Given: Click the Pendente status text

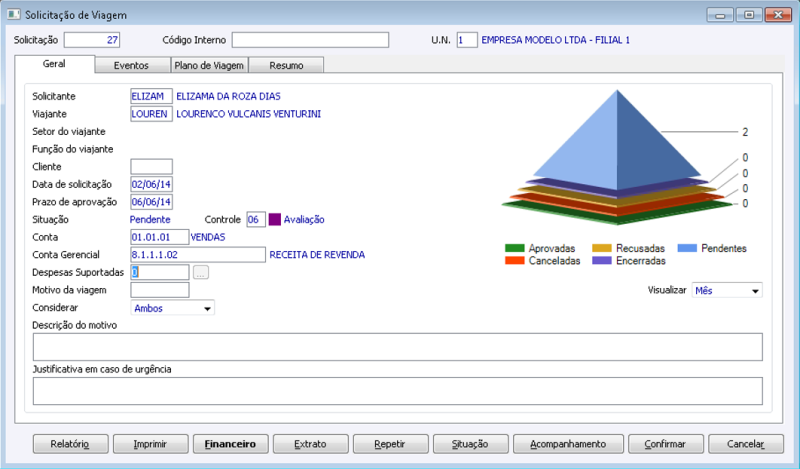Looking at the screenshot, I should click(x=150, y=219).
